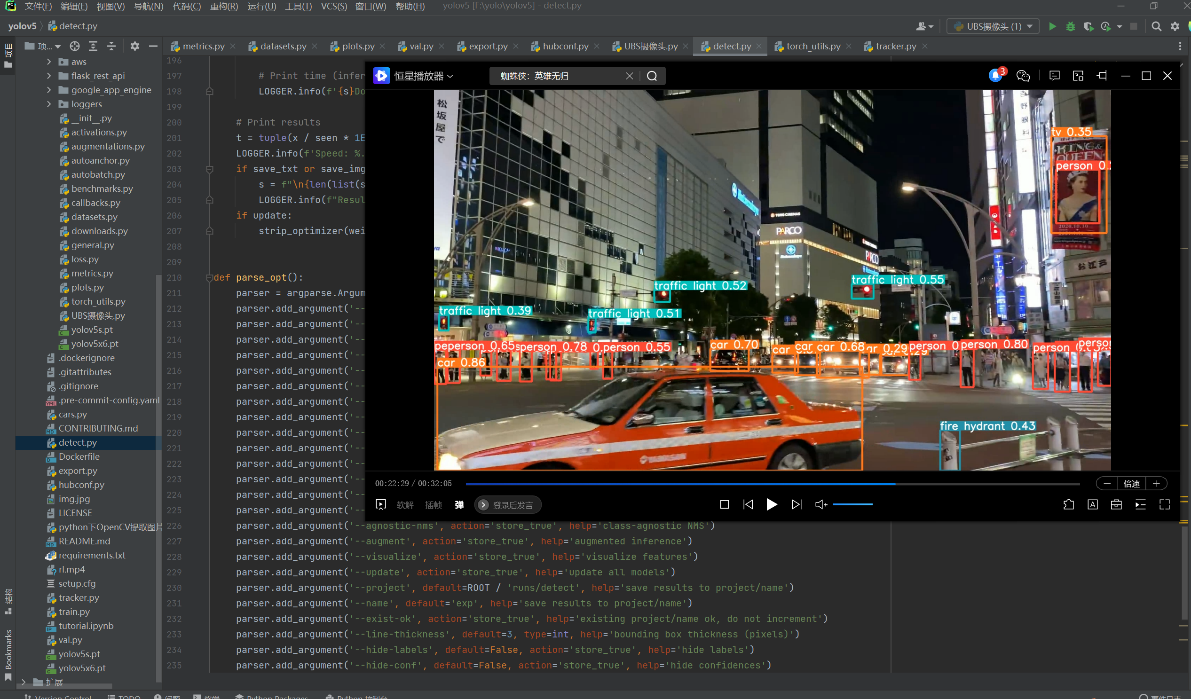Enter fullscreen mode in video player
Viewport: 1191px width, 699px height.
(x=1165, y=505)
